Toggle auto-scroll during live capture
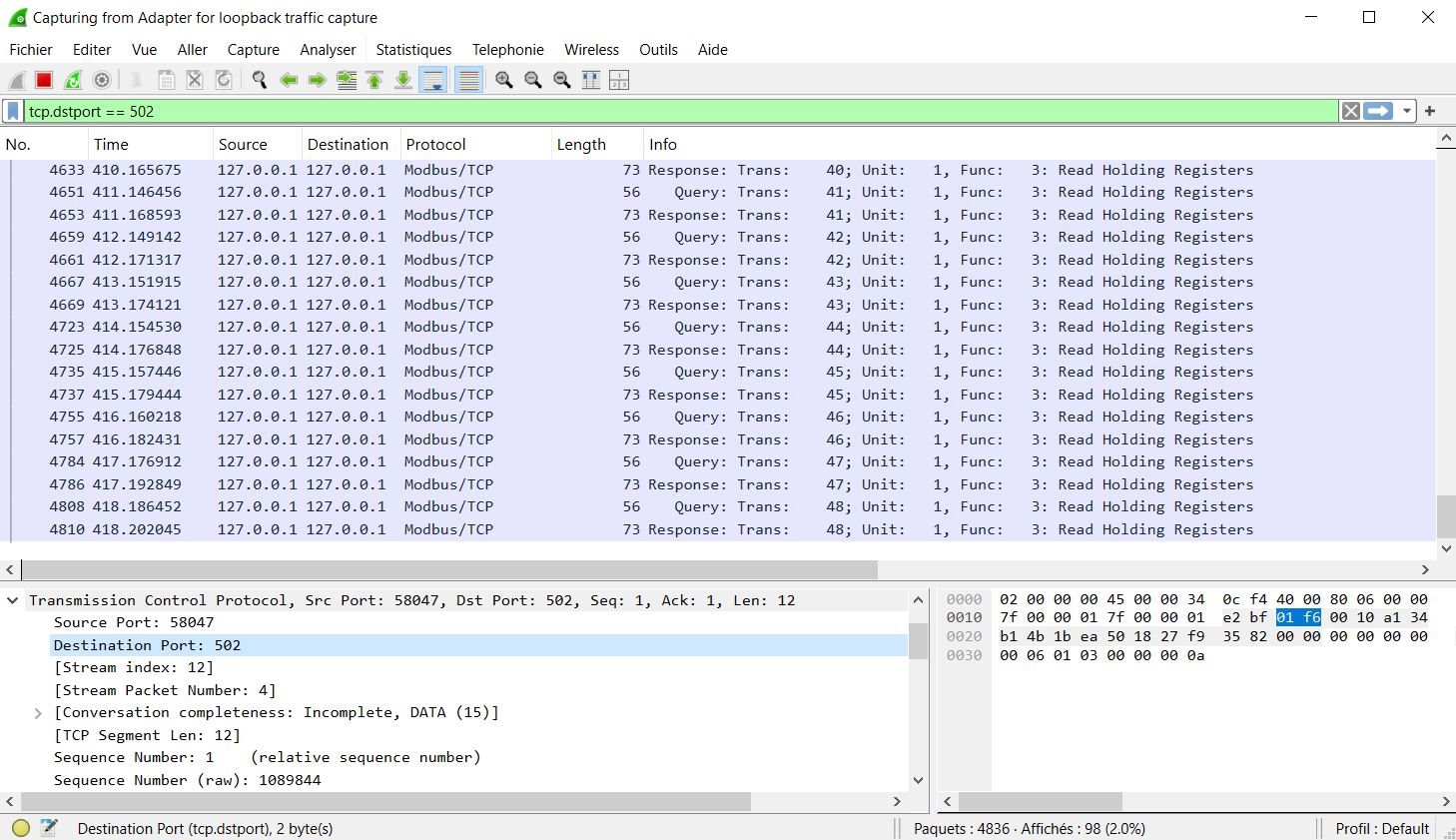This screenshot has width=1456, height=840. pos(432,80)
